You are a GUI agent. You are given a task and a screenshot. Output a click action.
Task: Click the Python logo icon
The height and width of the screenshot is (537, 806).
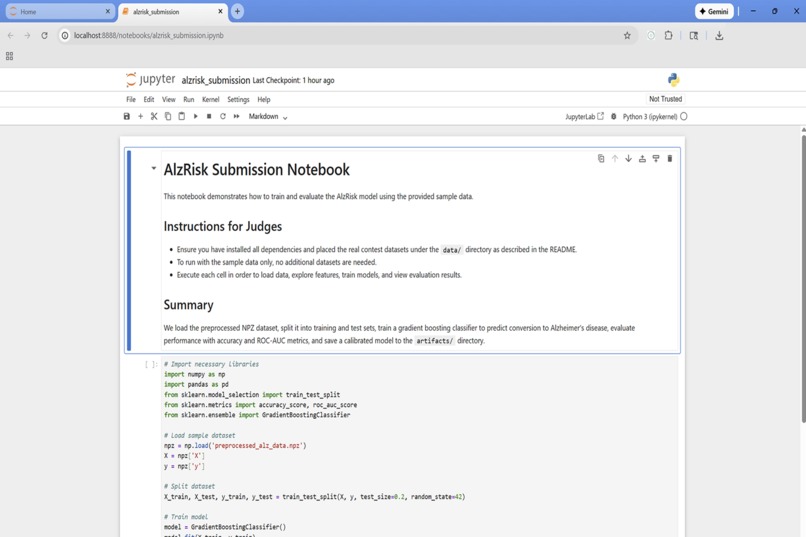point(673,80)
